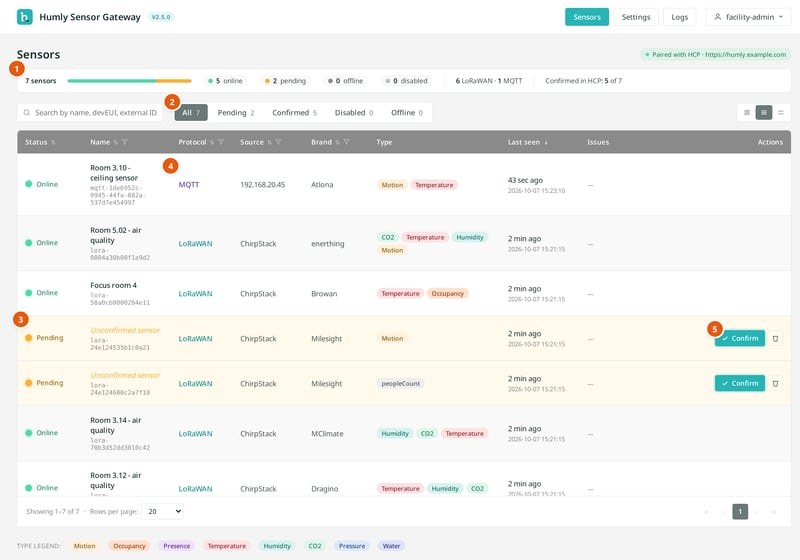This screenshot has width=800, height=560.
Task: Click the Presence legend swatch
Action: click(x=177, y=546)
